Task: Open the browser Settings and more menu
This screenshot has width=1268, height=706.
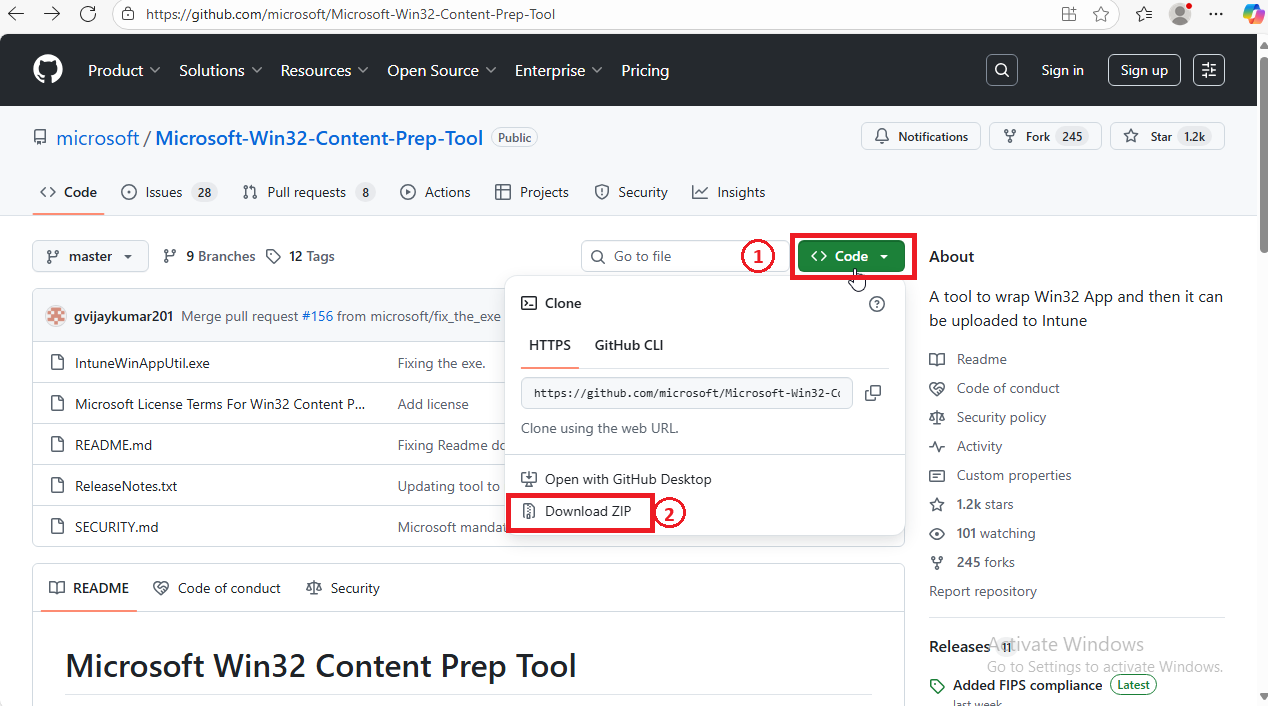Action: point(1216,14)
